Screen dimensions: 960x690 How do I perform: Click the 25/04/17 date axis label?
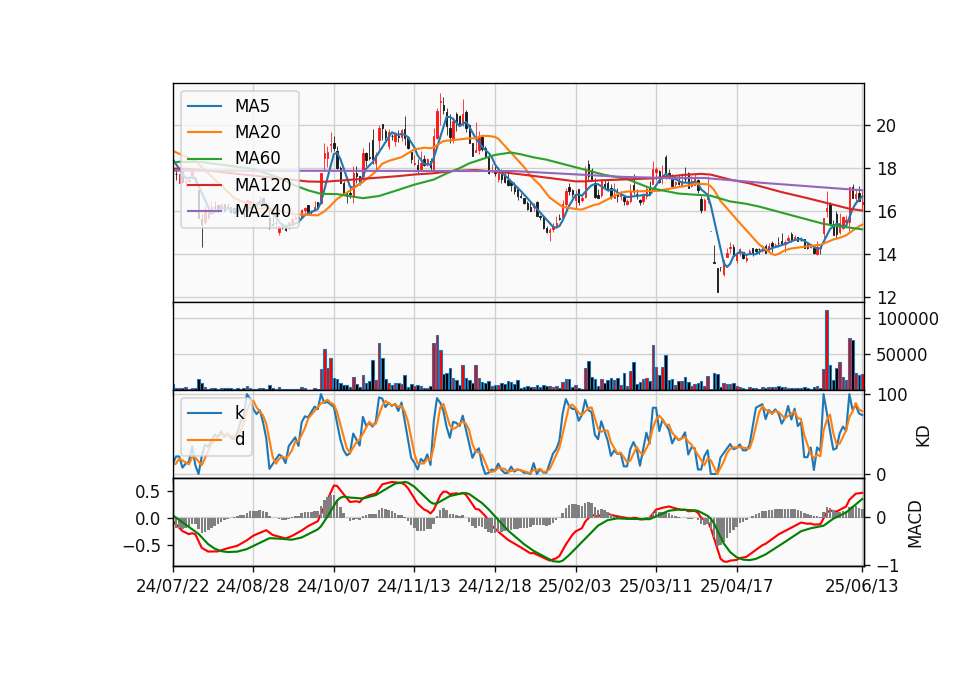(x=737, y=586)
